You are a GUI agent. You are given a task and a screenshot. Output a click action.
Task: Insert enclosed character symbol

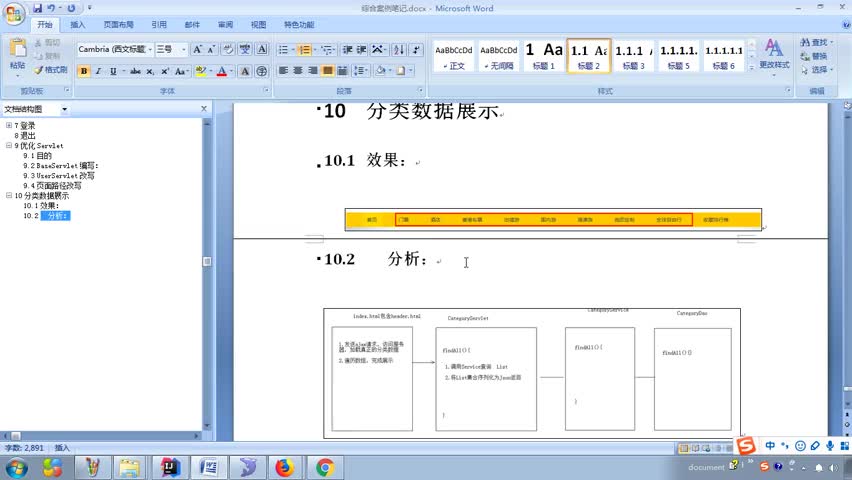coord(262,71)
